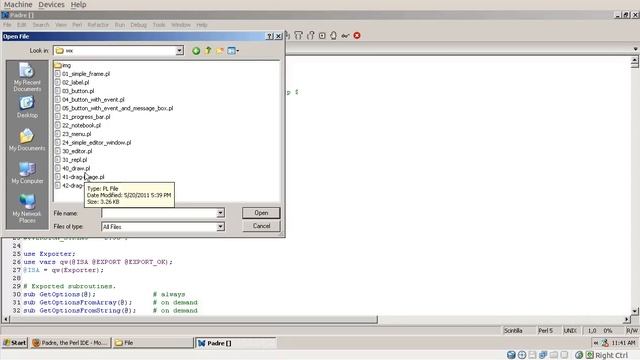Open Padre's Debug menu

pyautogui.click(x=138, y=25)
